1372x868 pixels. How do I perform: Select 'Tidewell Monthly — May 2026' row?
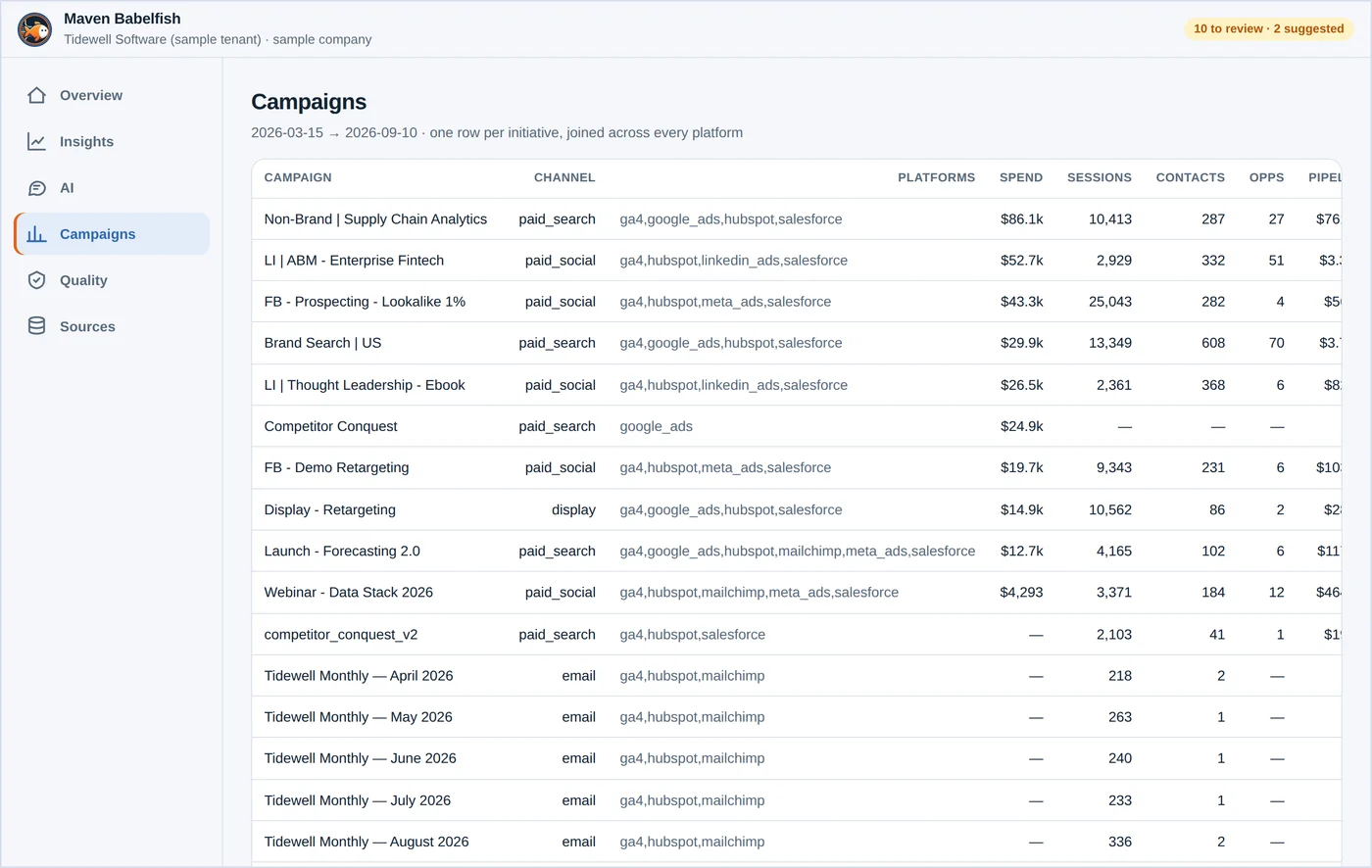tap(796, 717)
